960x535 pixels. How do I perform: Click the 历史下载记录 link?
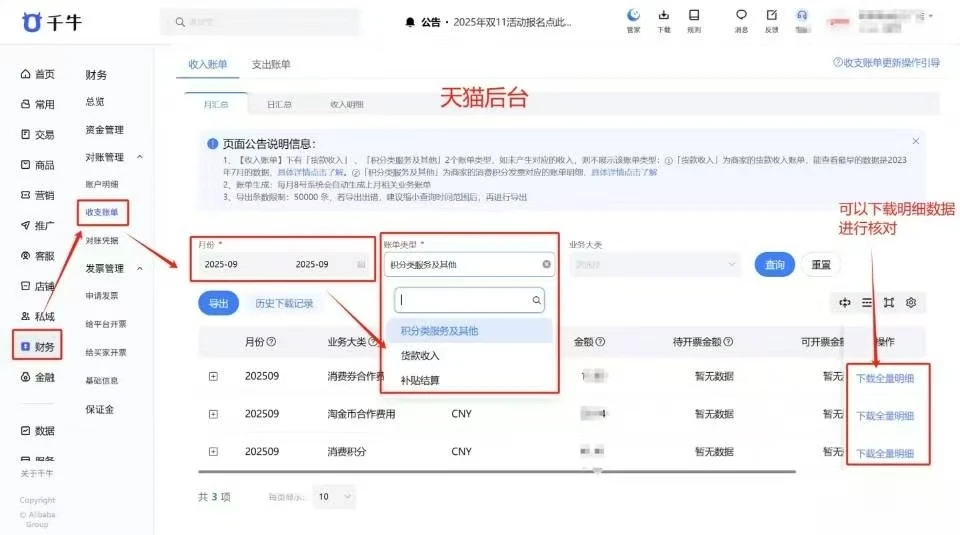[284, 303]
